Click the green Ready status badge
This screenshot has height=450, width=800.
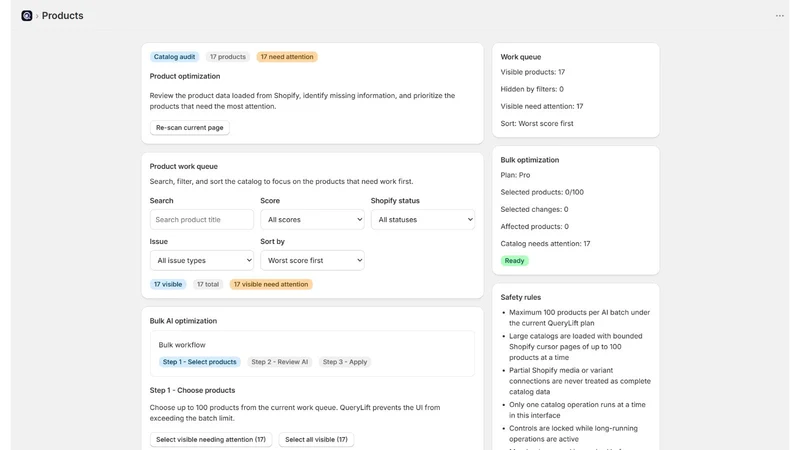click(514, 261)
